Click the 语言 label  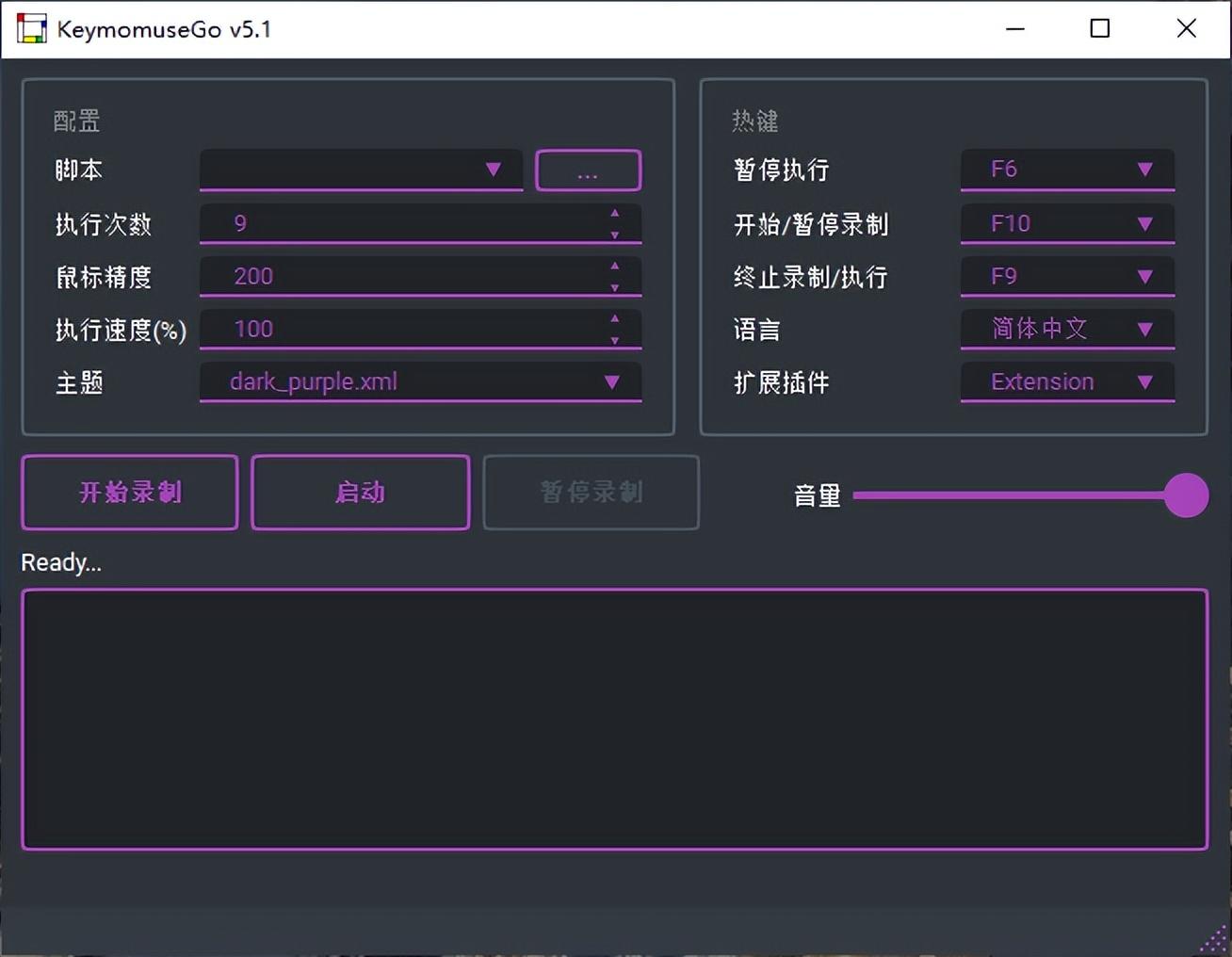(757, 330)
